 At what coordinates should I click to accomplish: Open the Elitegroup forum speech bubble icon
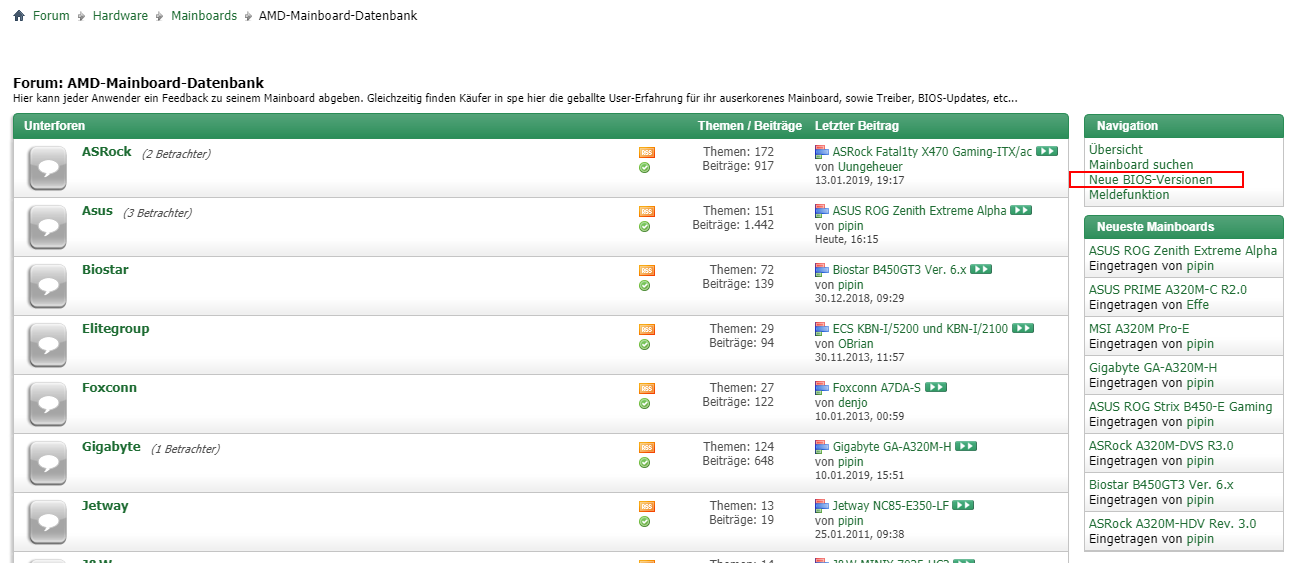47,345
